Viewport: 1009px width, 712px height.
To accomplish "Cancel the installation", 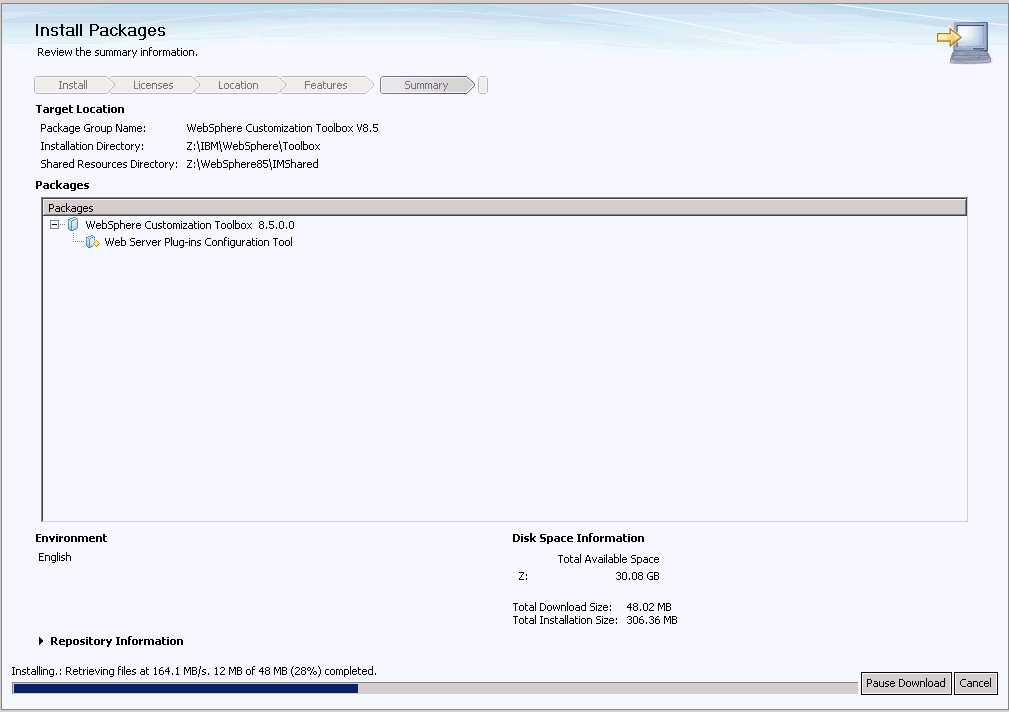I will click(x=975, y=683).
